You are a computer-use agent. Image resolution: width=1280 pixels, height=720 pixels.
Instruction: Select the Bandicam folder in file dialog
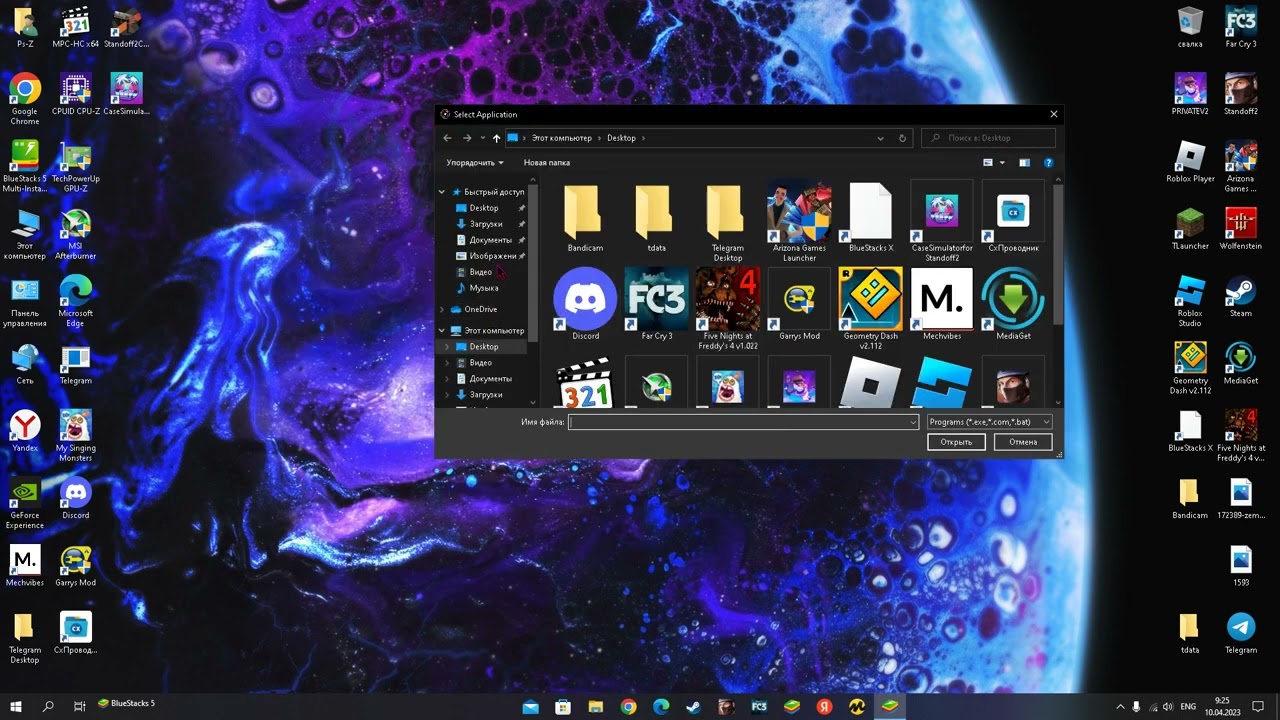coord(585,217)
